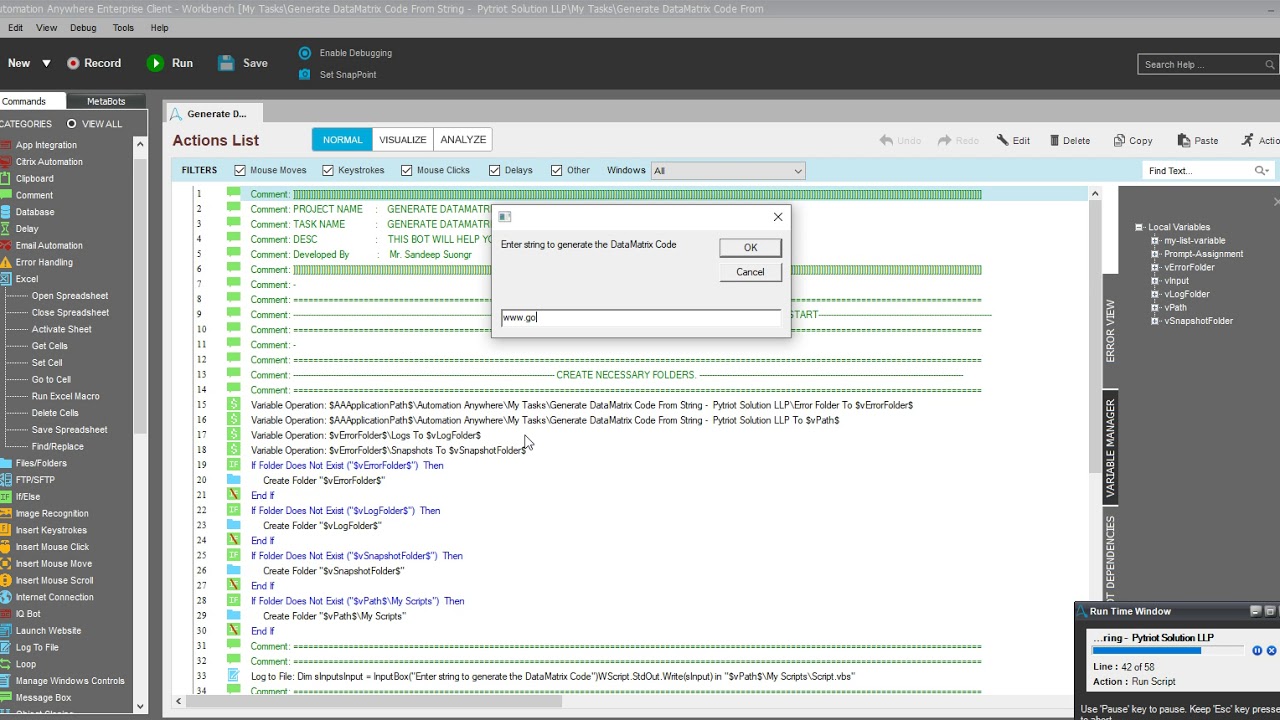The image size is (1280, 720).
Task: Select the Launch Website command icon
Action: point(5,631)
